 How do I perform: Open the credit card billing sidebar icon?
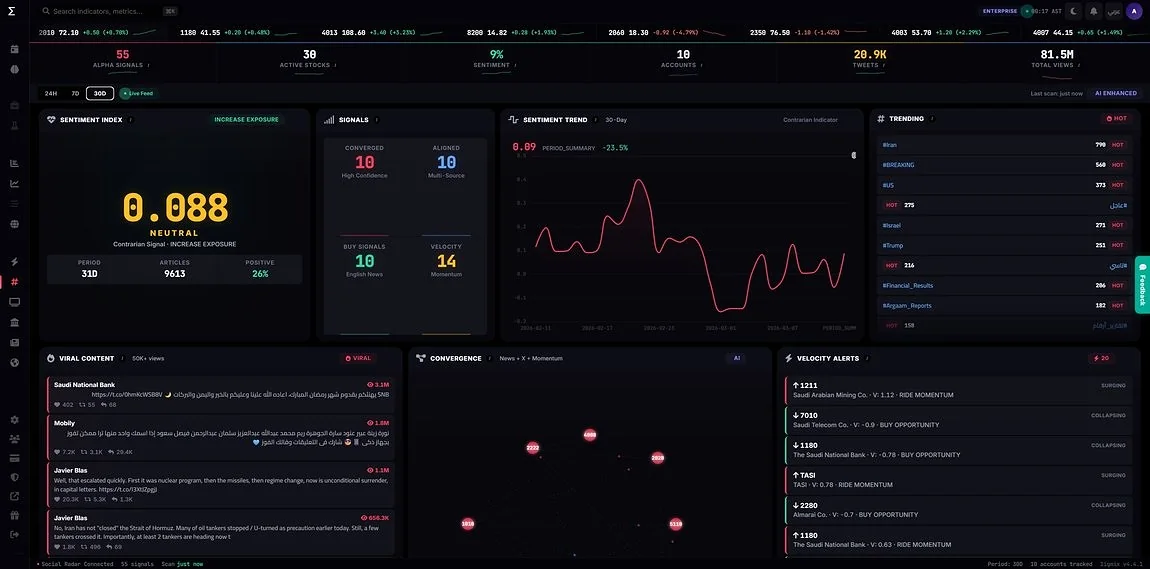pos(15,458)
